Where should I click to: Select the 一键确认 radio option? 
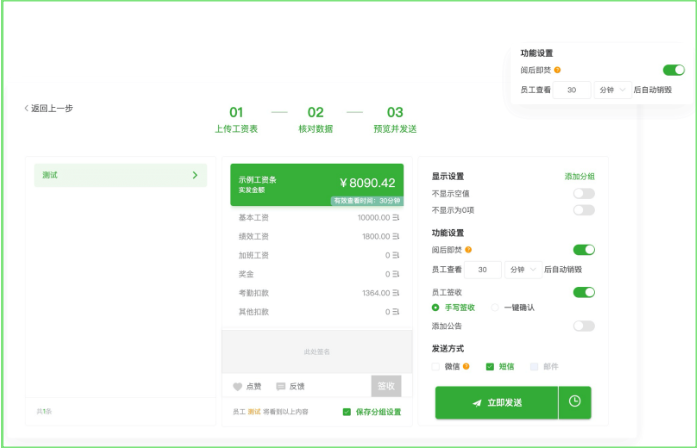(513, 308)
